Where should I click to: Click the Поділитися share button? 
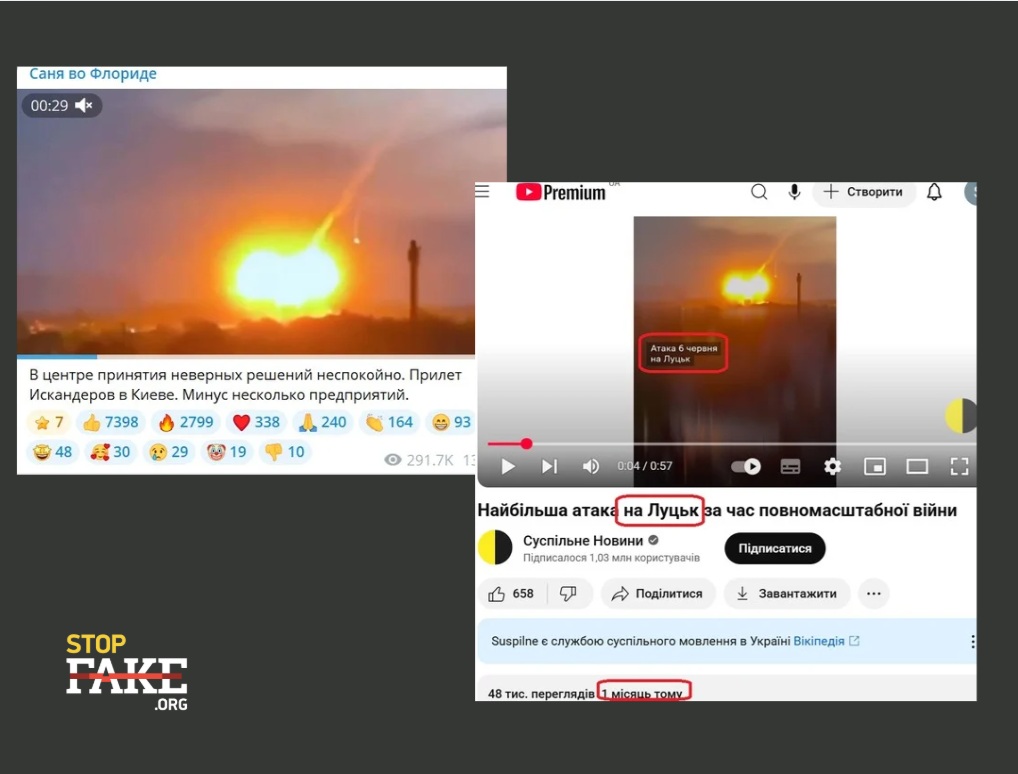(658, 593)
